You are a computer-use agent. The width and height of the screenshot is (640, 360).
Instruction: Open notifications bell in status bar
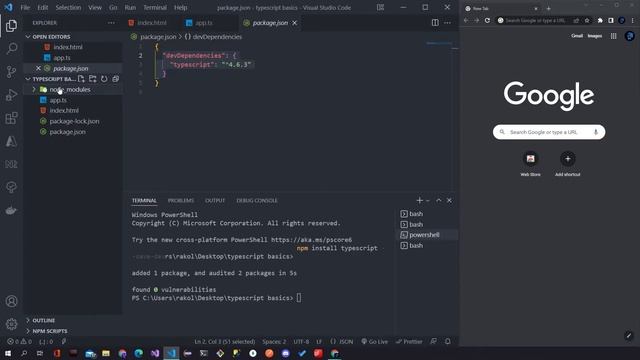[448, 342]
